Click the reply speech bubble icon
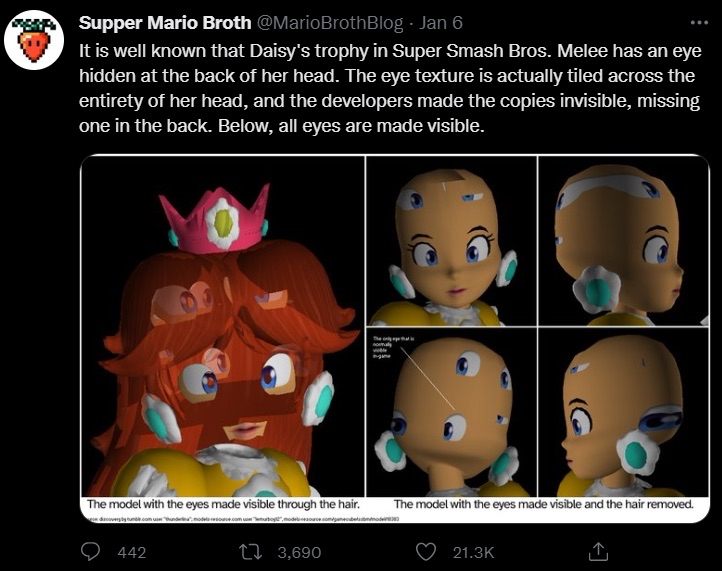This screenshot has height=571, width=722. (90, 551)
